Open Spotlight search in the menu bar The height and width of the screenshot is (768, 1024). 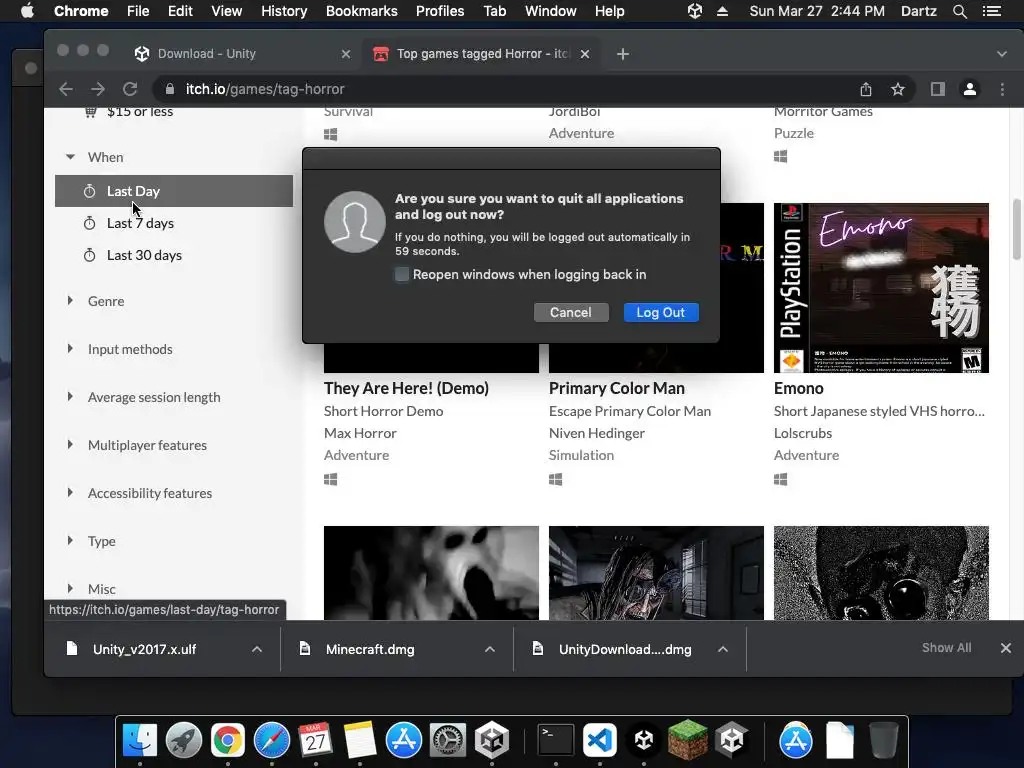point(959,11)
